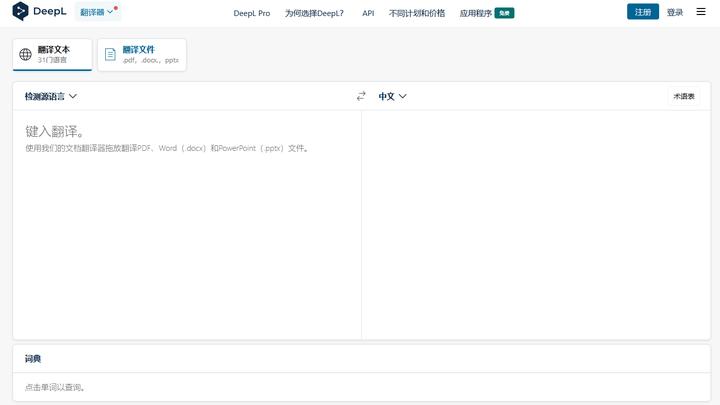Open the 中文 target language dropdown

(392, 96)
